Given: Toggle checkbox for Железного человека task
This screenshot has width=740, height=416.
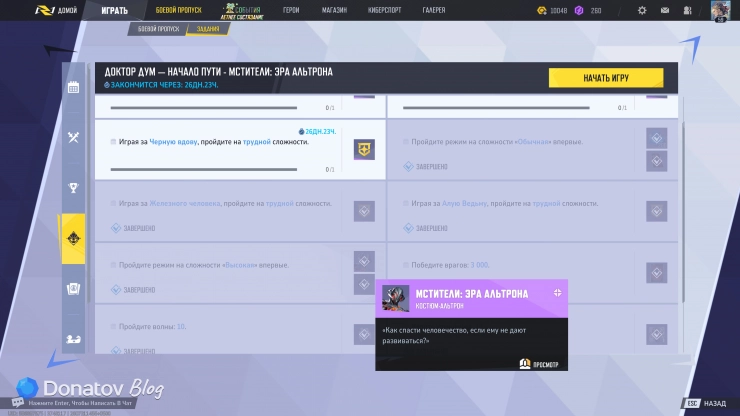Looking at the screenshot, I should pyautogui.click(x=113, y=204).
